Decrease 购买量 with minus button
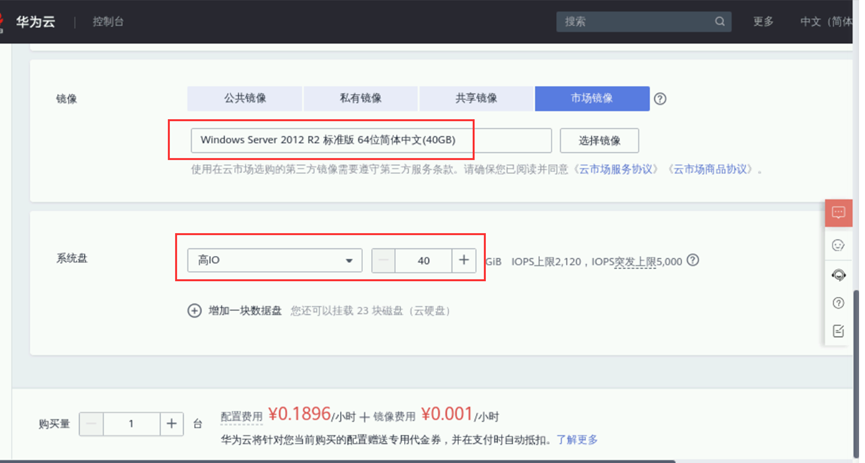The height and width of the screenshot is (463, 865). [x=91, y=424]
